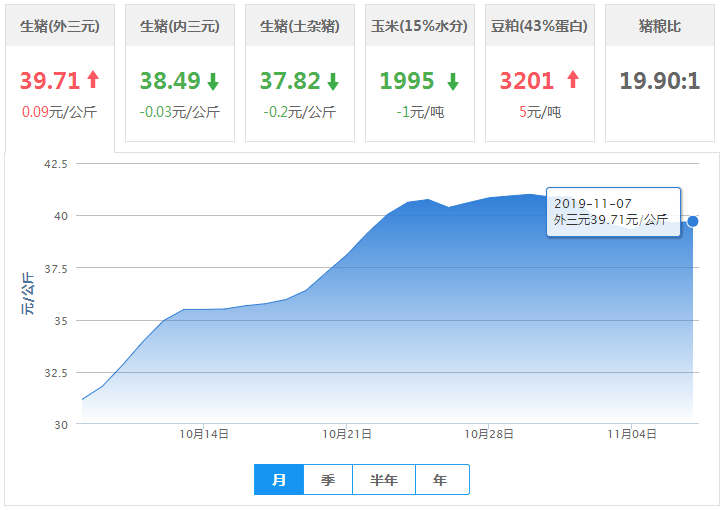Click the red up arrow beside 39.71
This screenshot has width=723, height=510.
coord(94,80)
